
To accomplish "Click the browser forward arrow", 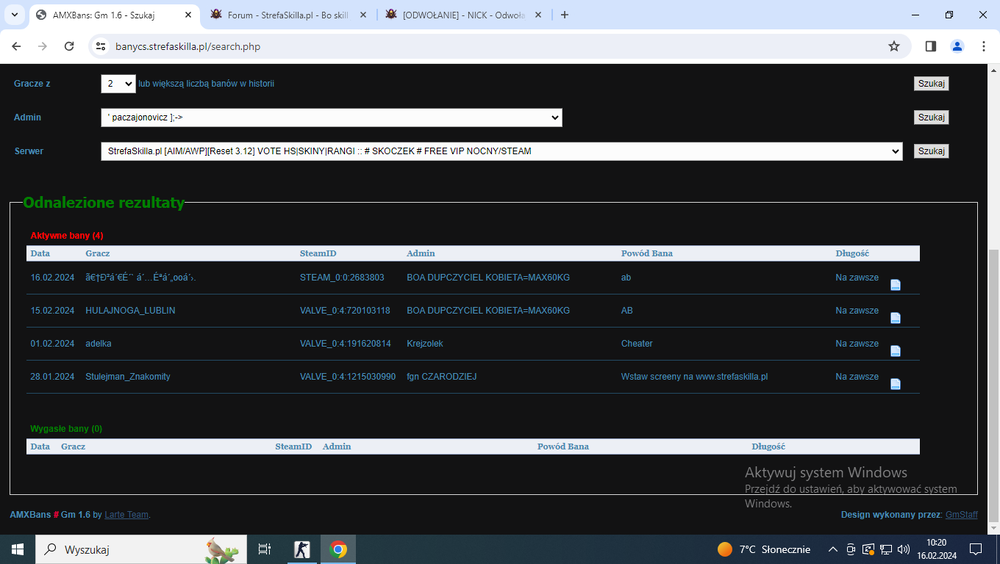I will click(x=43, y=46).
